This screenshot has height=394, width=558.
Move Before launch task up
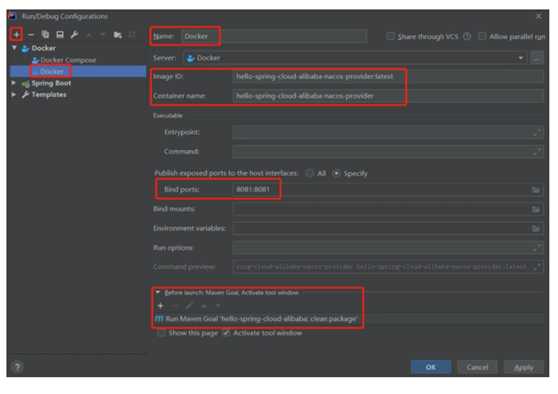204,306
